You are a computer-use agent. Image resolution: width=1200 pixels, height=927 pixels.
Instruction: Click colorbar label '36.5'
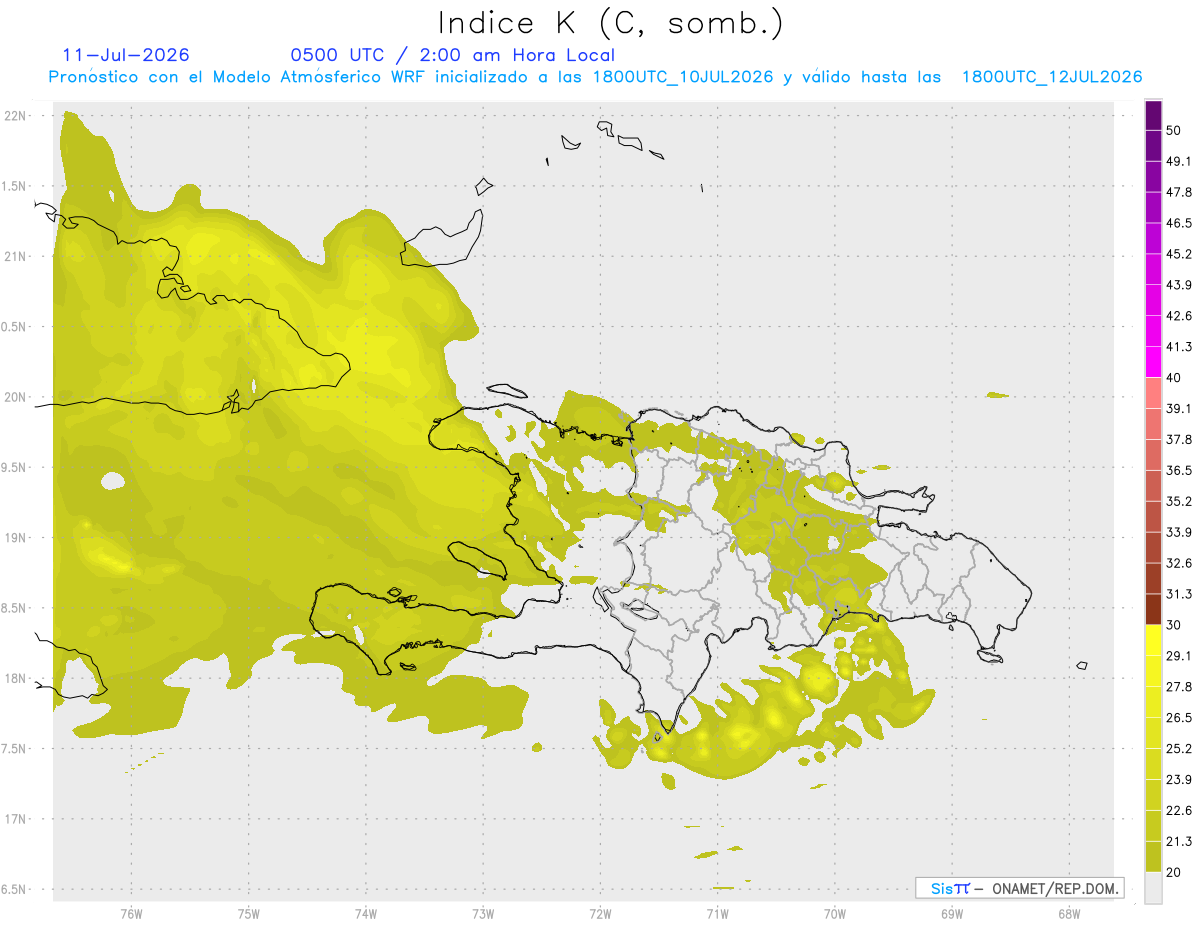point(1179,470)
